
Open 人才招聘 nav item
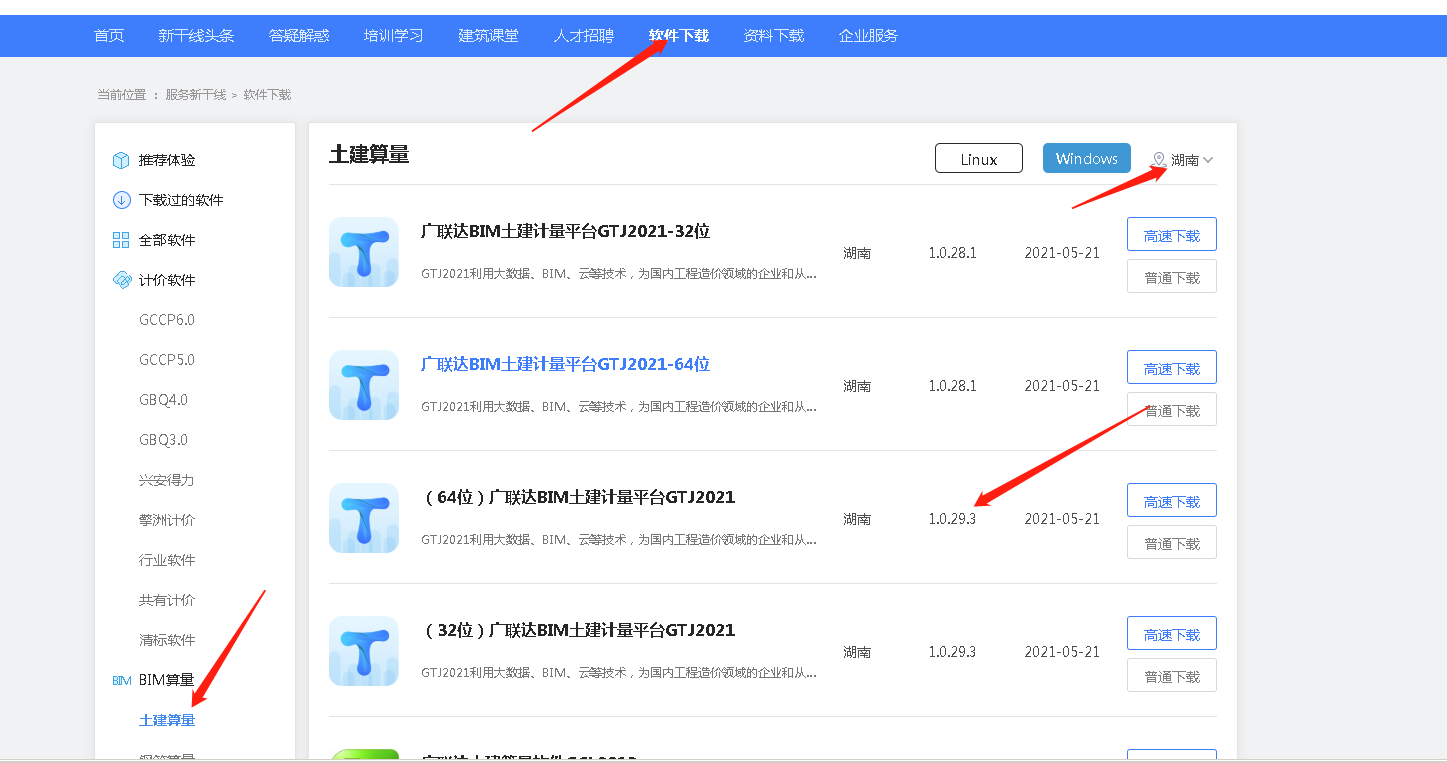coord(584,35)
